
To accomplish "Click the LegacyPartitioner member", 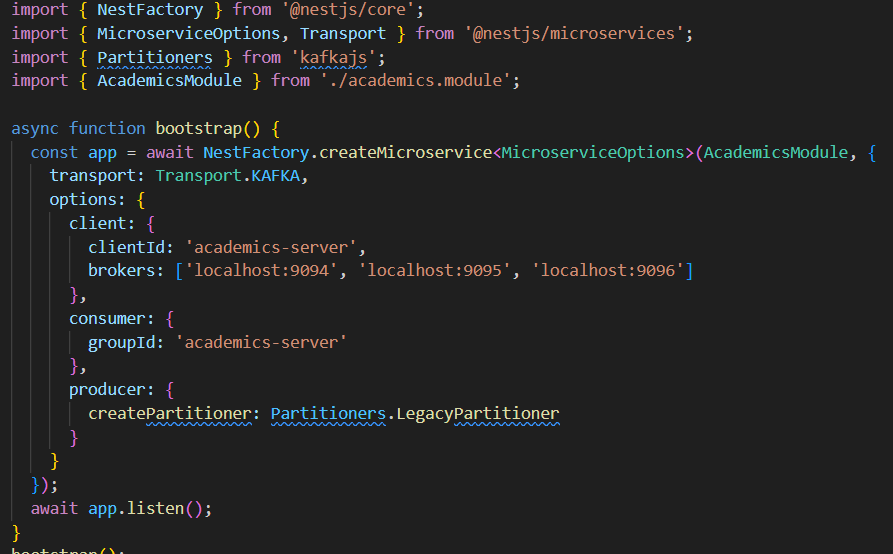I will [x=478, y=414].
